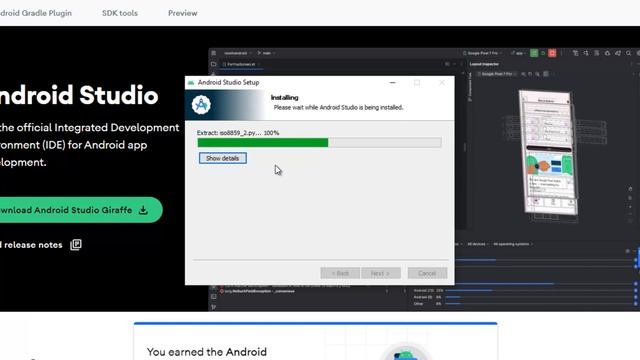Click the hamburger menu icon in the IDE screenshot

point(213,53)
